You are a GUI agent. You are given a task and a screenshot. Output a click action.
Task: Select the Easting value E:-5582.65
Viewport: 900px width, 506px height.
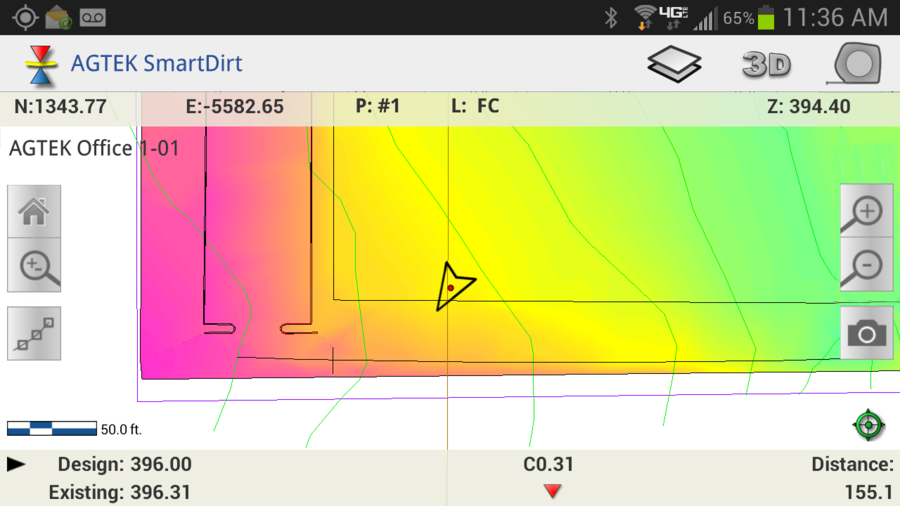coord(234,107)
